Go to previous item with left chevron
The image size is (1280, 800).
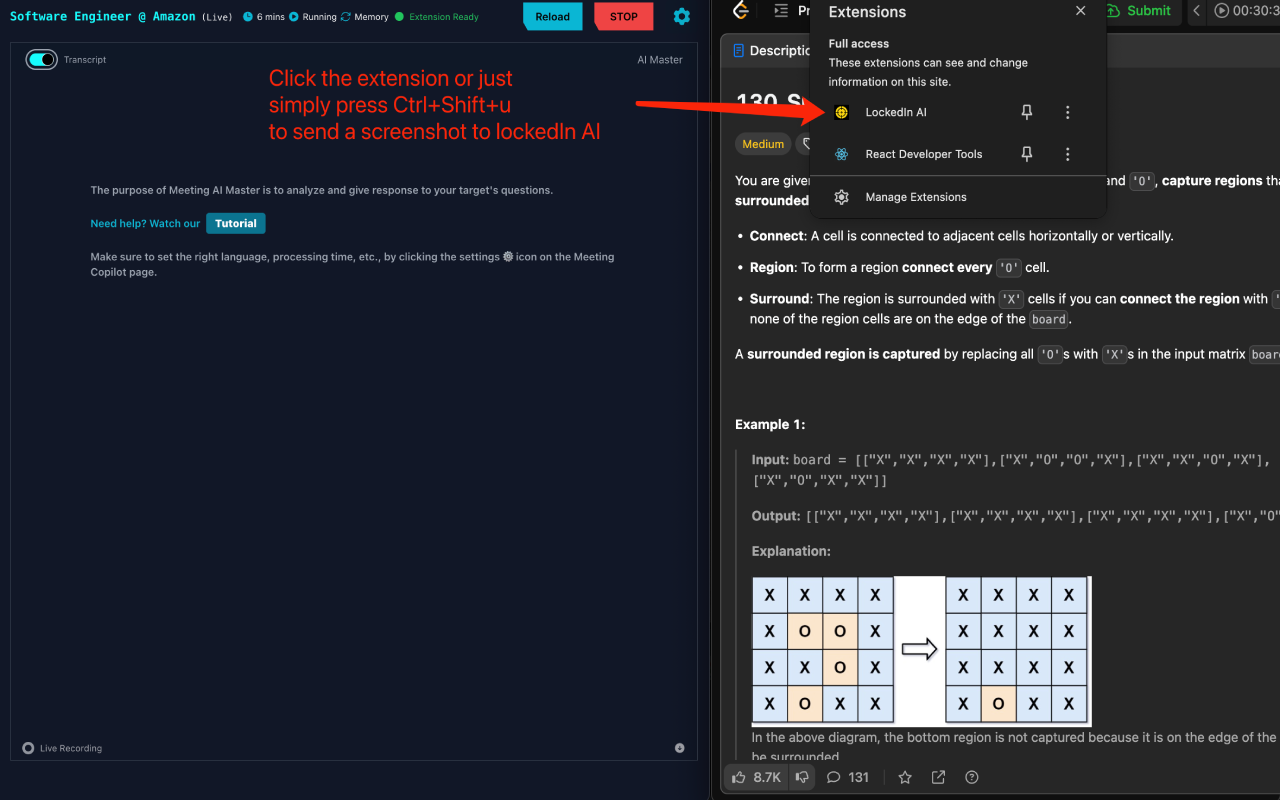coord(1197,11)
